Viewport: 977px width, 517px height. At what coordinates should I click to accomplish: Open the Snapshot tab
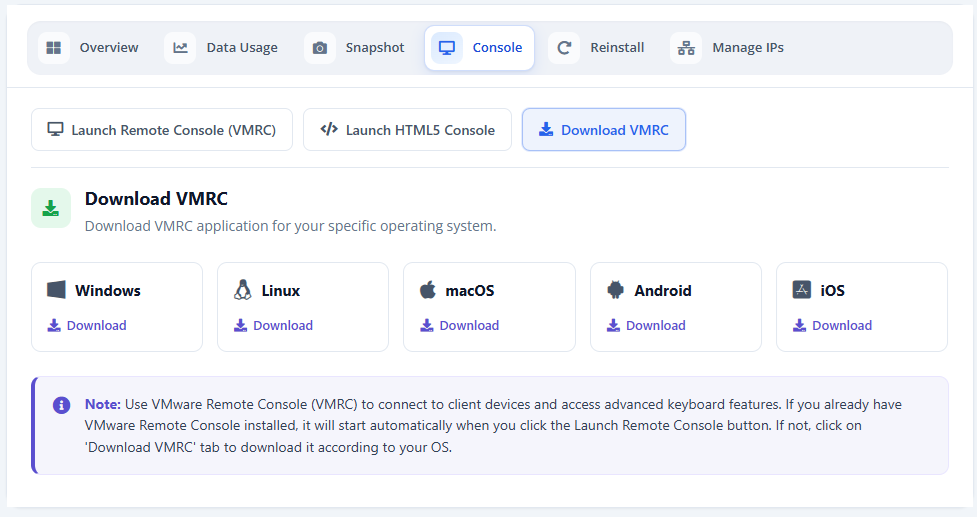(356, 48)
